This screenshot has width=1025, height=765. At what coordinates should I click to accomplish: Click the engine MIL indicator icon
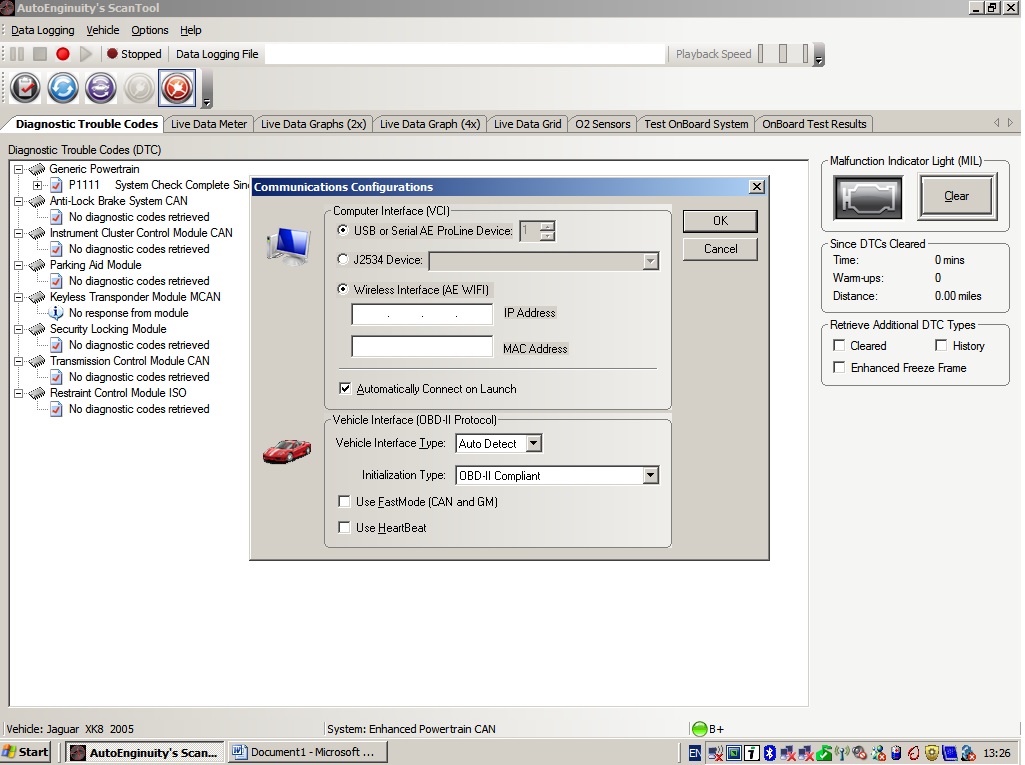point(867,197)
